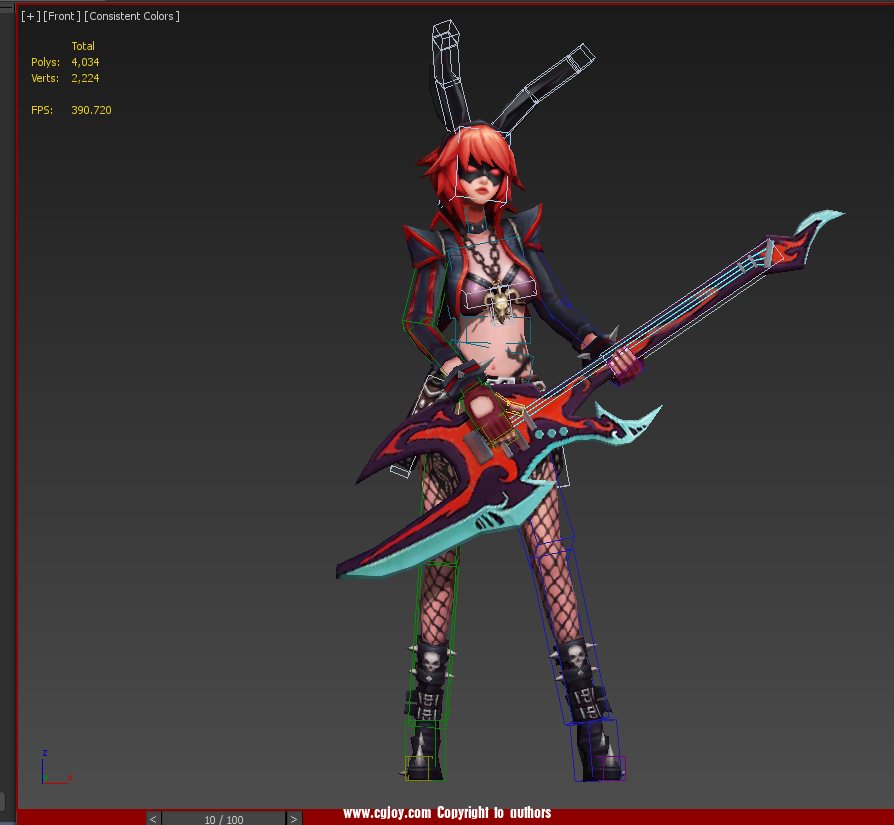Open the [Consistent Colors] shading menu
The width and height of the screenshot is (894, 825).
click(132, 16)
